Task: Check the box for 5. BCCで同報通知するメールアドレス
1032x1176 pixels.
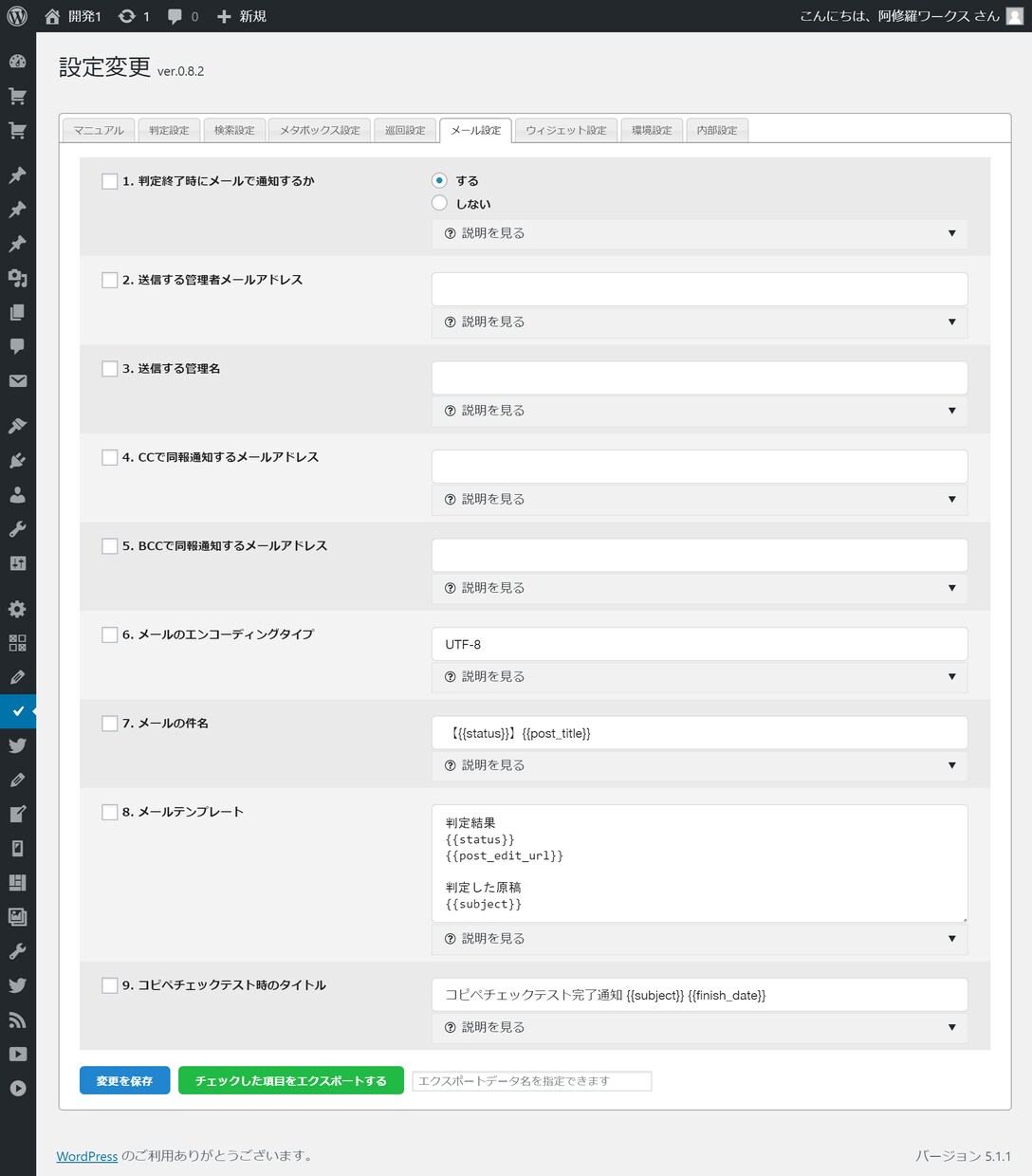Action: point(110,545)
